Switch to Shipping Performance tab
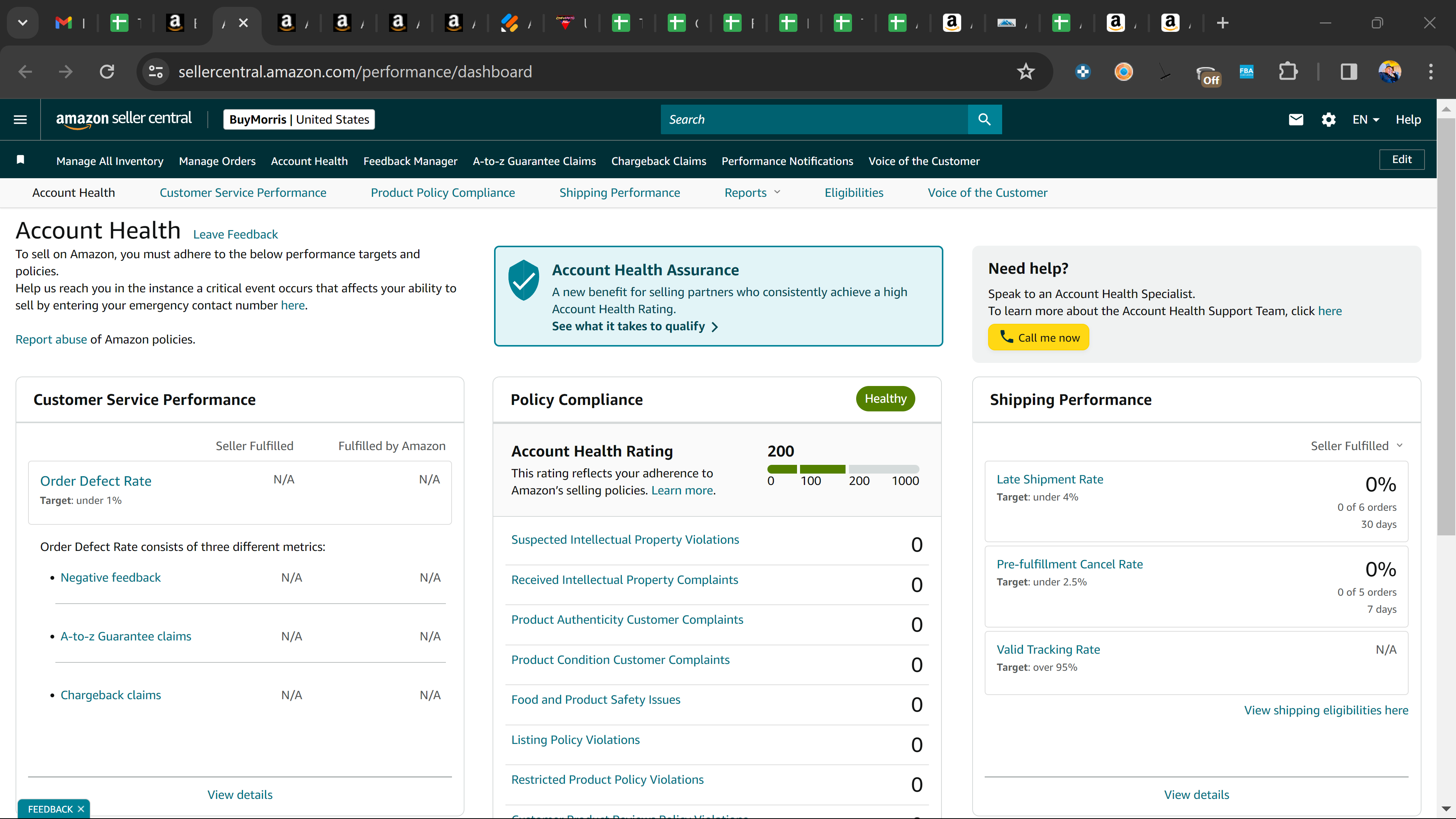 click(x=620, y=193)
